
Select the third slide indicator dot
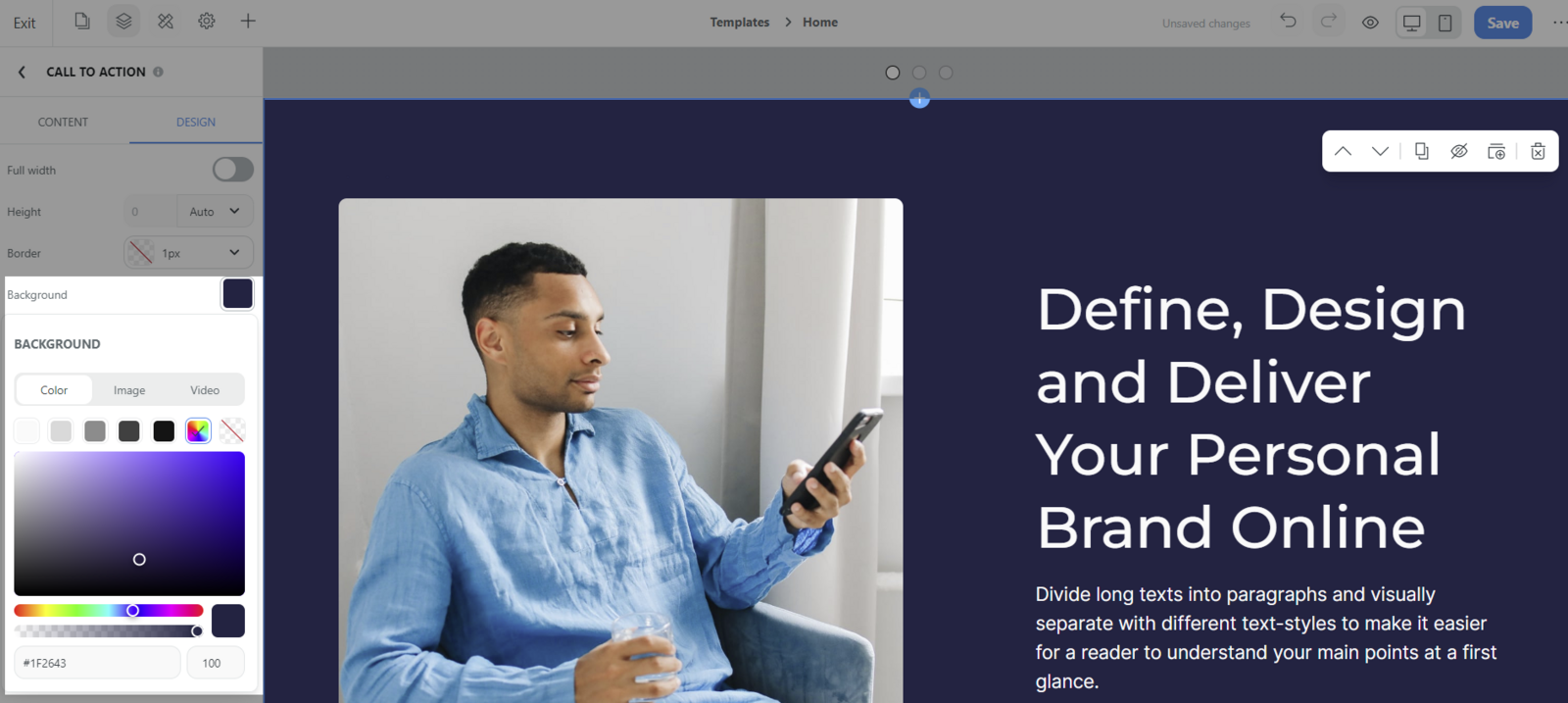946,73
